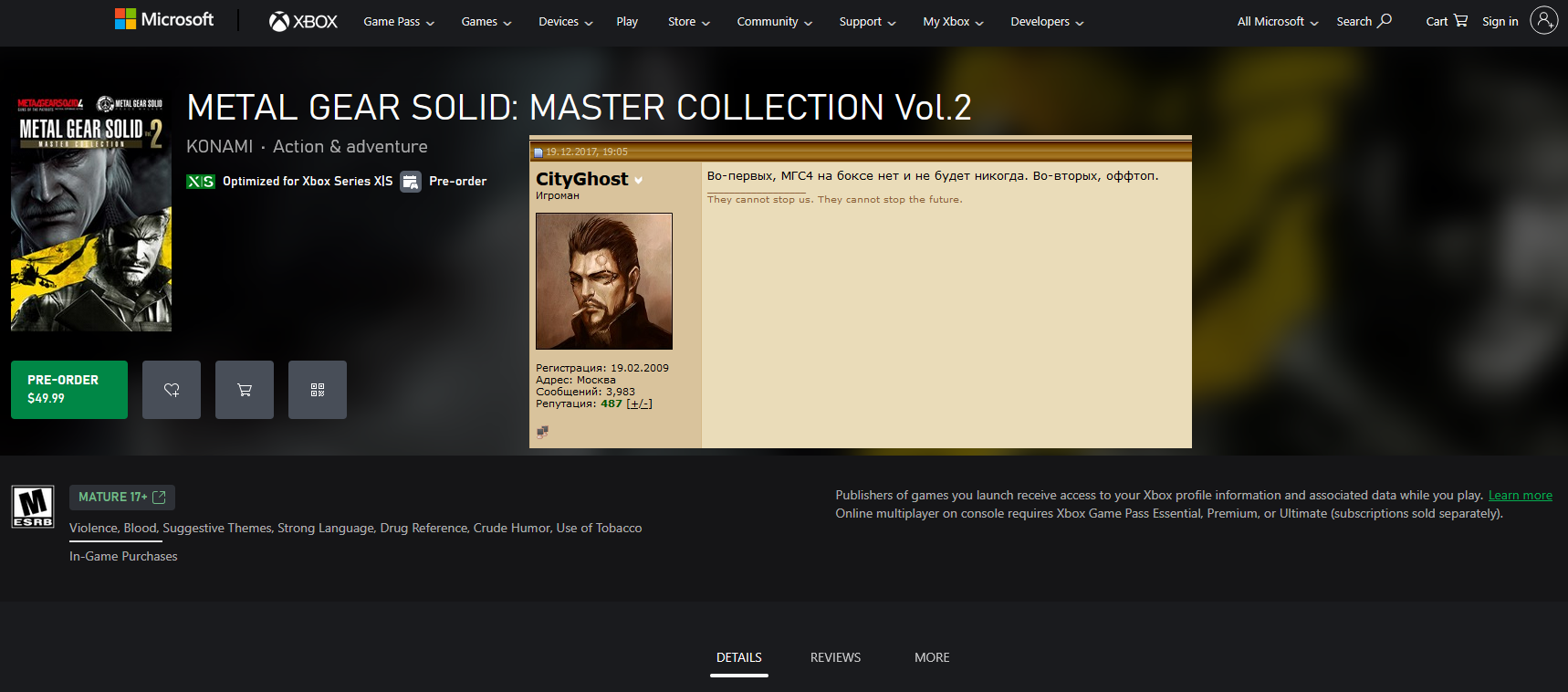The width and height of the screenshot is (1568, 692).
Task: Add game to wishlist heart icon
Action: (x=172, y=390)
